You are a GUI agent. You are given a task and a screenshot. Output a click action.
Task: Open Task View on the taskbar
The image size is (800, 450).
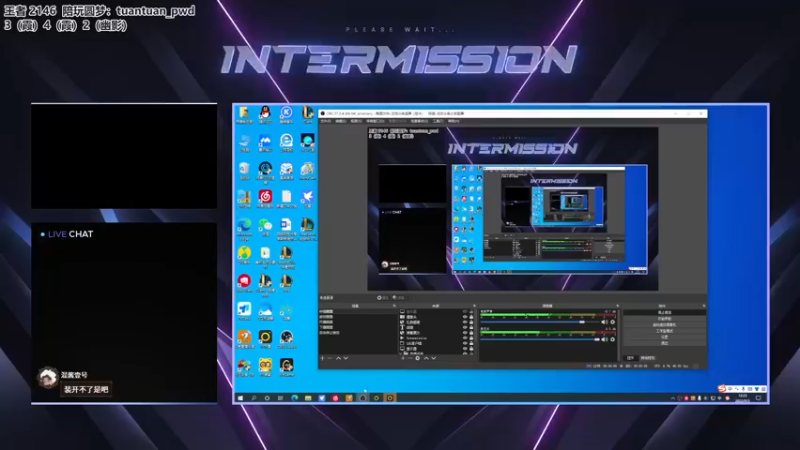tap(280, 398)
